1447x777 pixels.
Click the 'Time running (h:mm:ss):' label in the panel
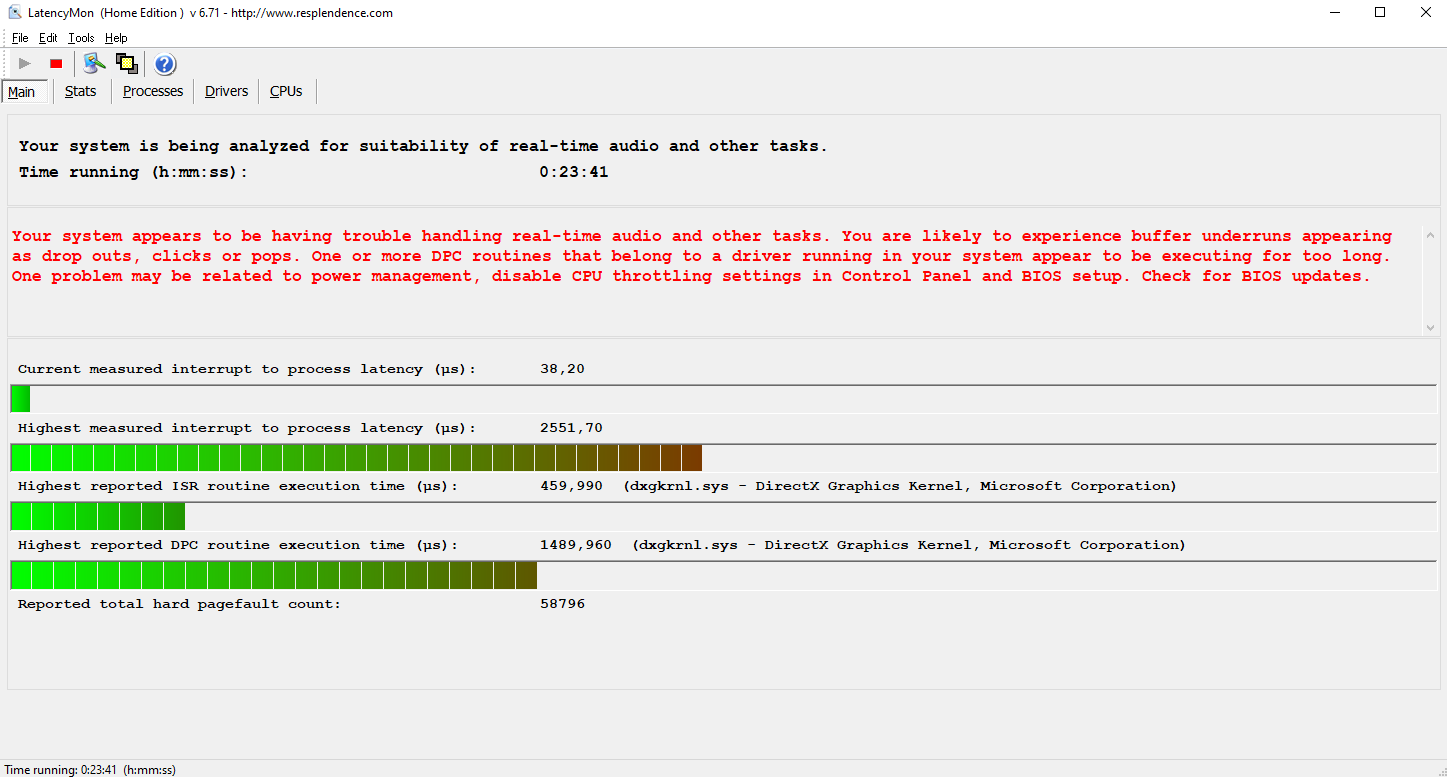[x=133, y=172]
